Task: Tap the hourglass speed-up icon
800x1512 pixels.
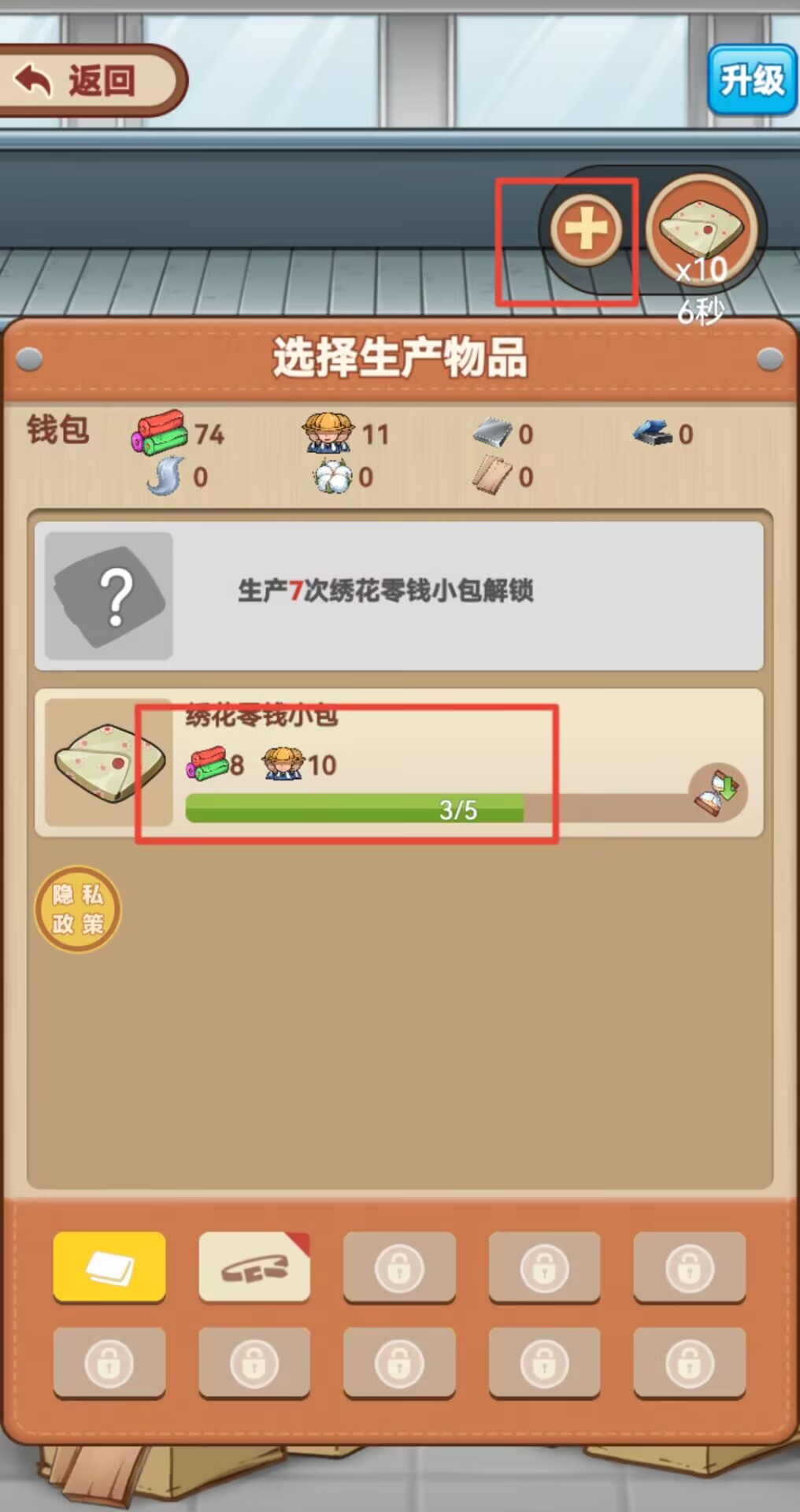Action: click(717, 791)
